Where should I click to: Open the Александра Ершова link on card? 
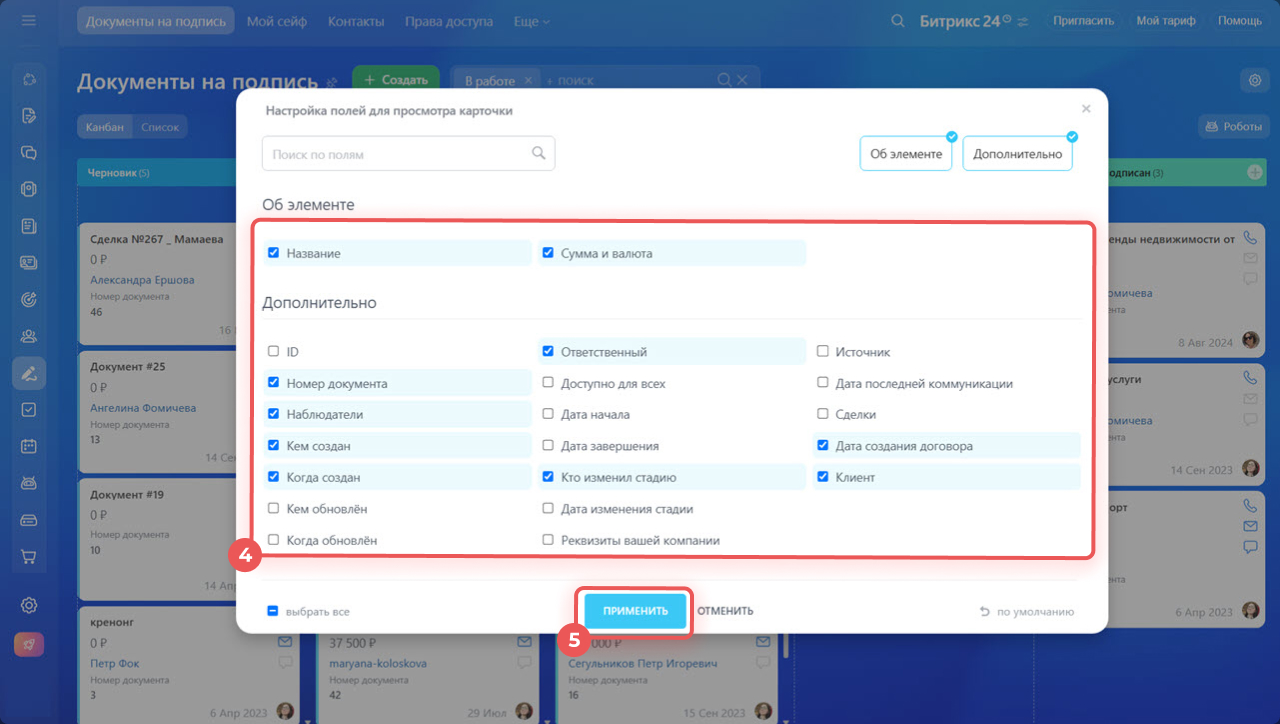pos(142,280)
